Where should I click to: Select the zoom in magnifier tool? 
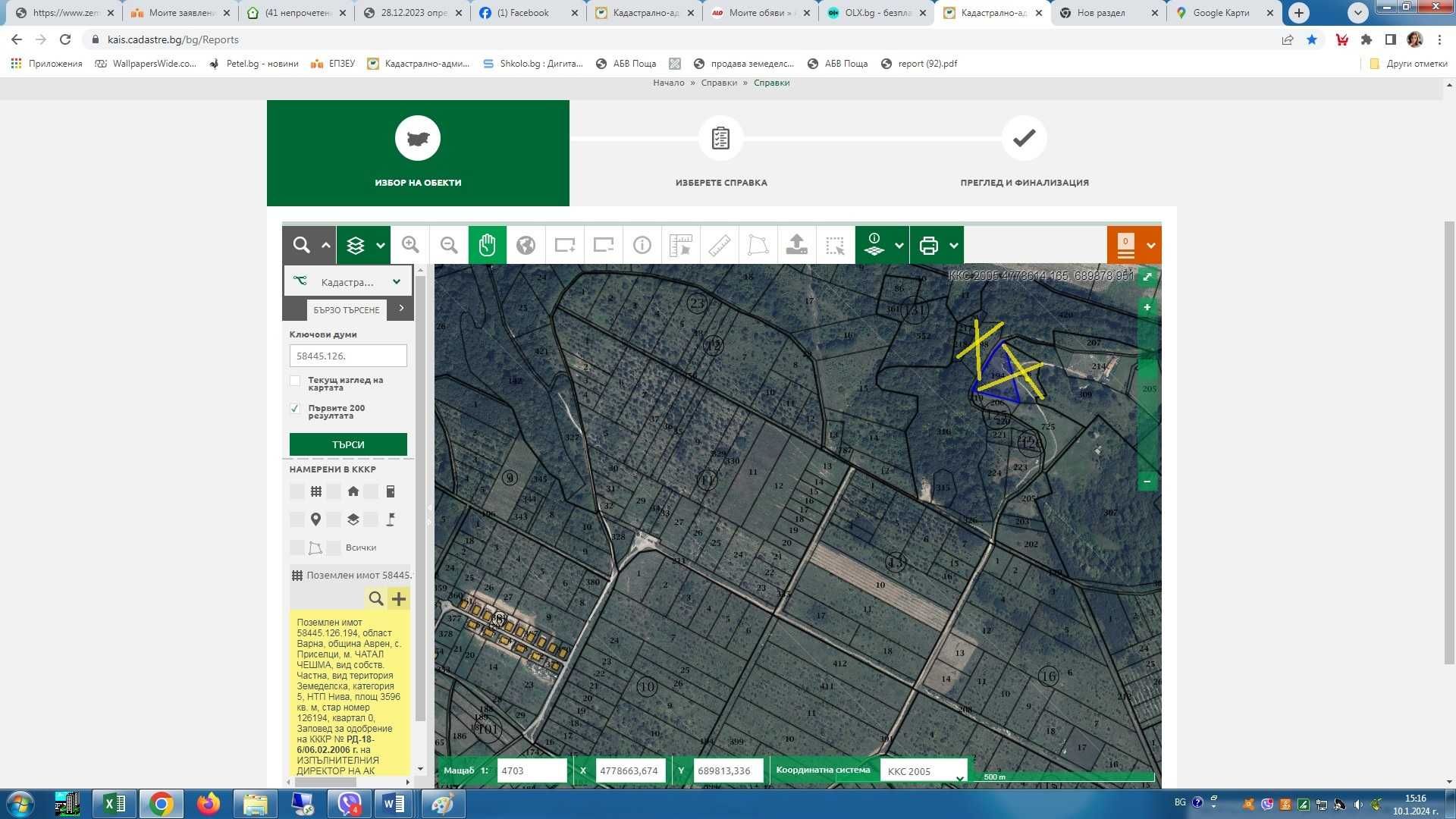(410, 245)
